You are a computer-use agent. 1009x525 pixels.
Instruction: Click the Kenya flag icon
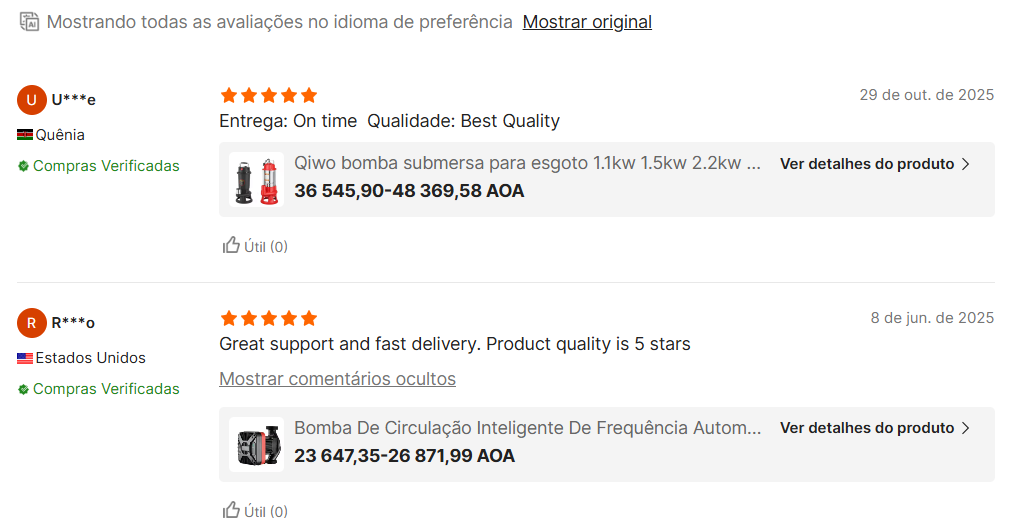[x=25, y=135]
